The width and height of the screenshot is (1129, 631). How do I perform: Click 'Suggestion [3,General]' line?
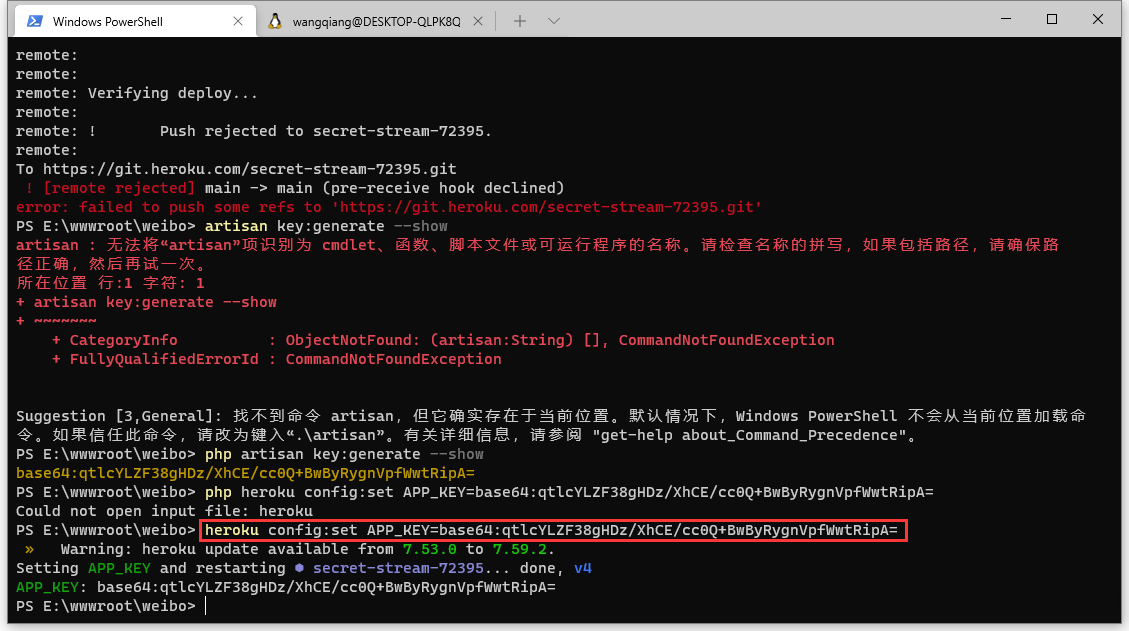551,416
